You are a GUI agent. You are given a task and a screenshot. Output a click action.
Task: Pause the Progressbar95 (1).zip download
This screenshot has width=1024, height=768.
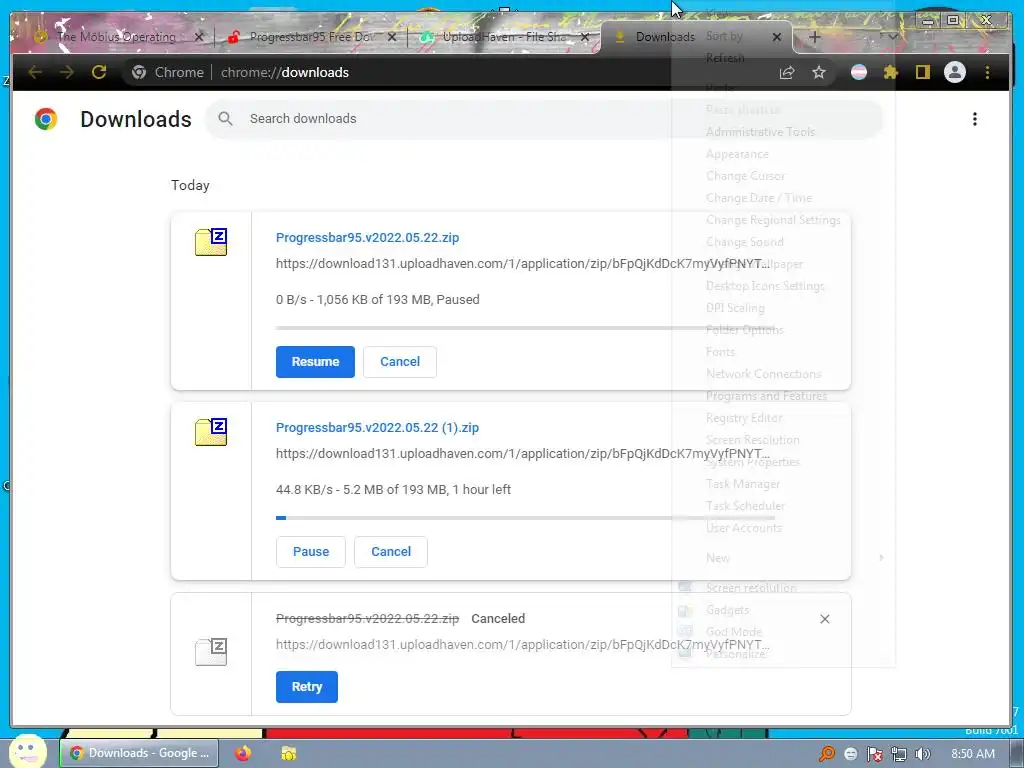coord(311,552)
